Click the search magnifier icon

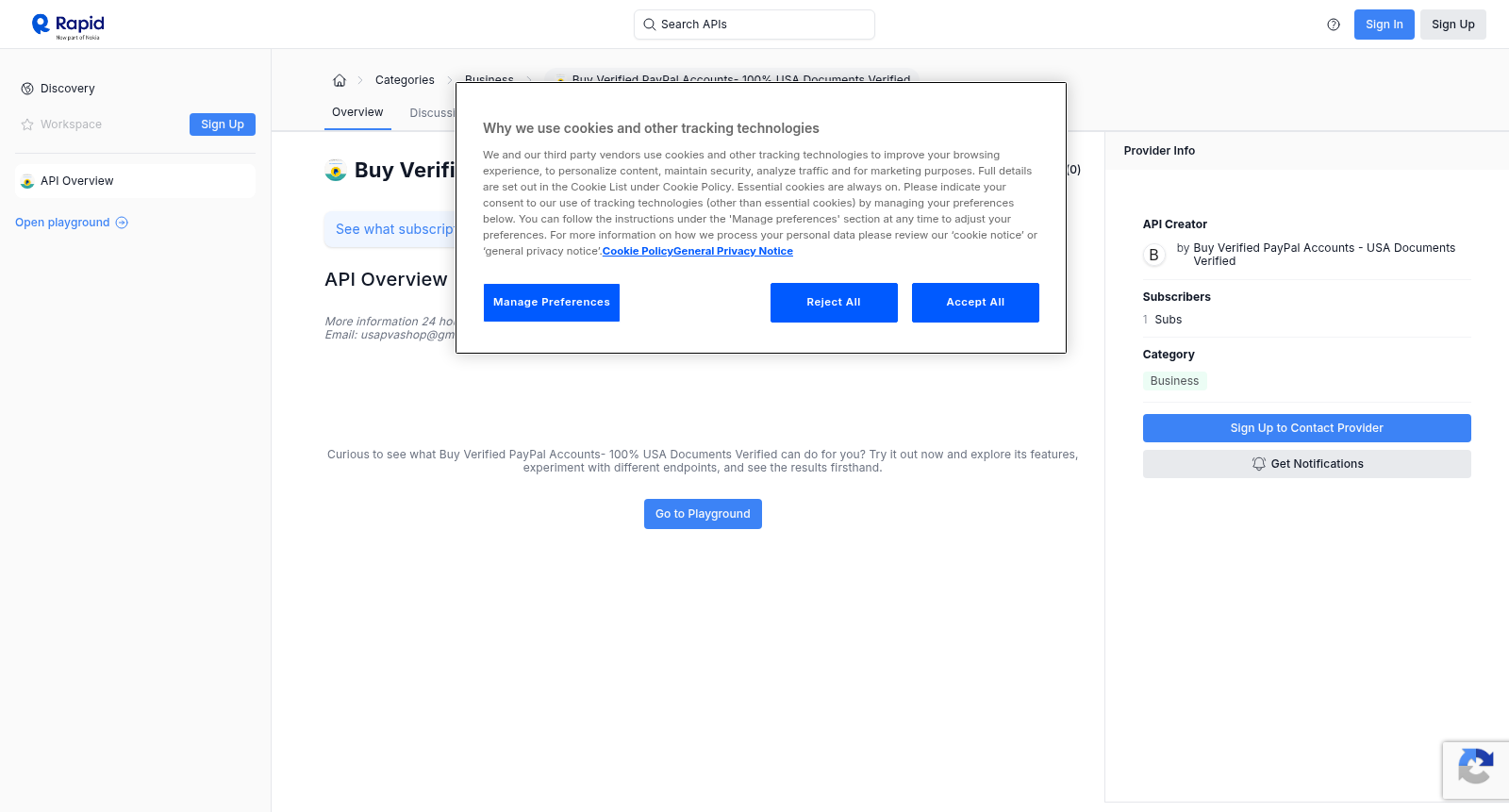point(649,25)
